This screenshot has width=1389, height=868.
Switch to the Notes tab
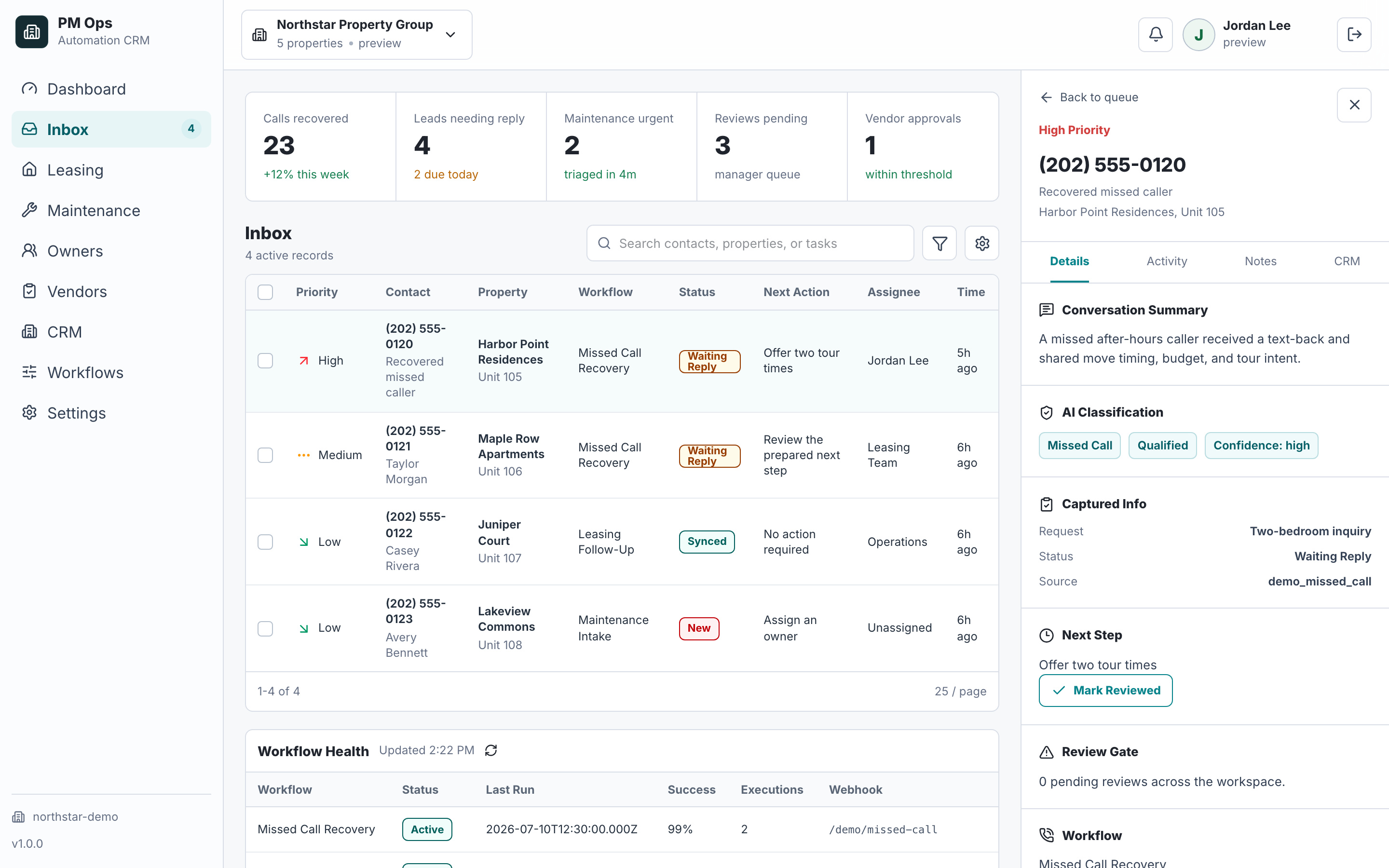[1260, 261]
